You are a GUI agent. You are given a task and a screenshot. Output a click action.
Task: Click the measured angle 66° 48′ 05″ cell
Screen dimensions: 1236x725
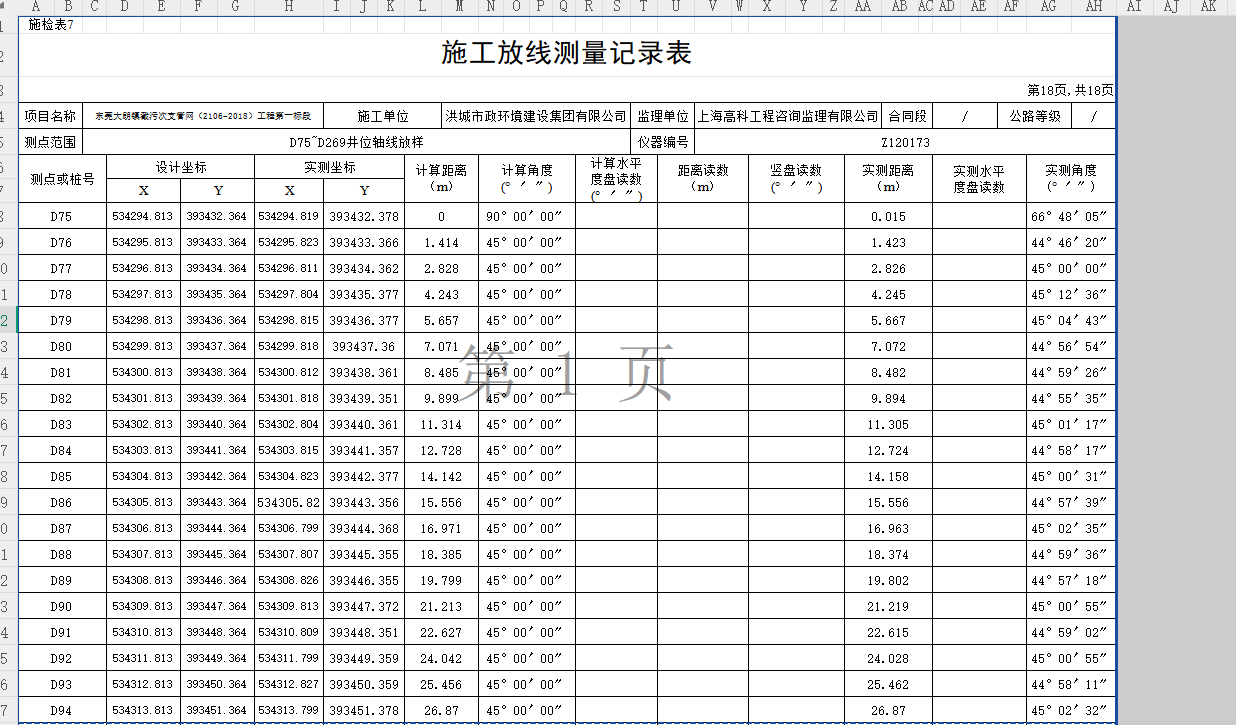click(x=1069, y=216)
